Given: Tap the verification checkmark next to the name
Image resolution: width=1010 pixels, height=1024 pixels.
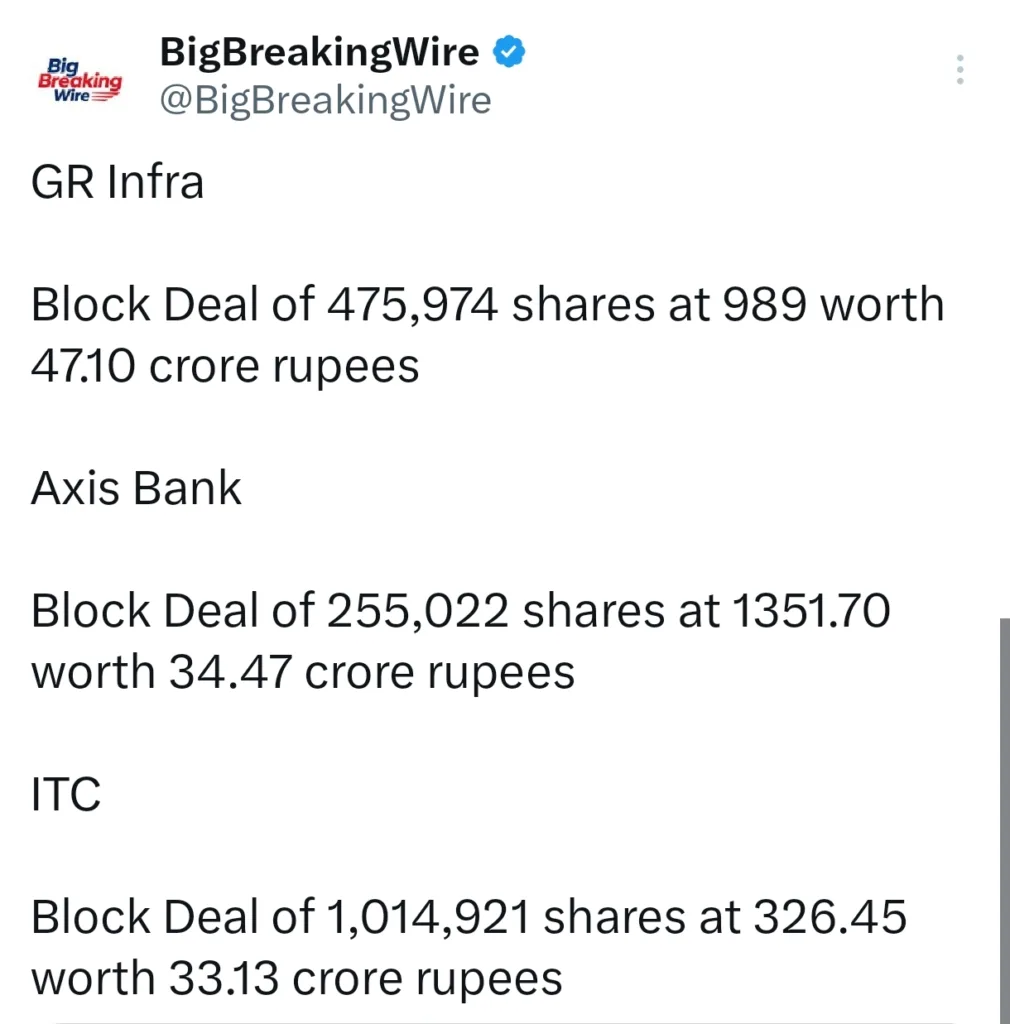Looking at the screenshot, I should 509,50.
